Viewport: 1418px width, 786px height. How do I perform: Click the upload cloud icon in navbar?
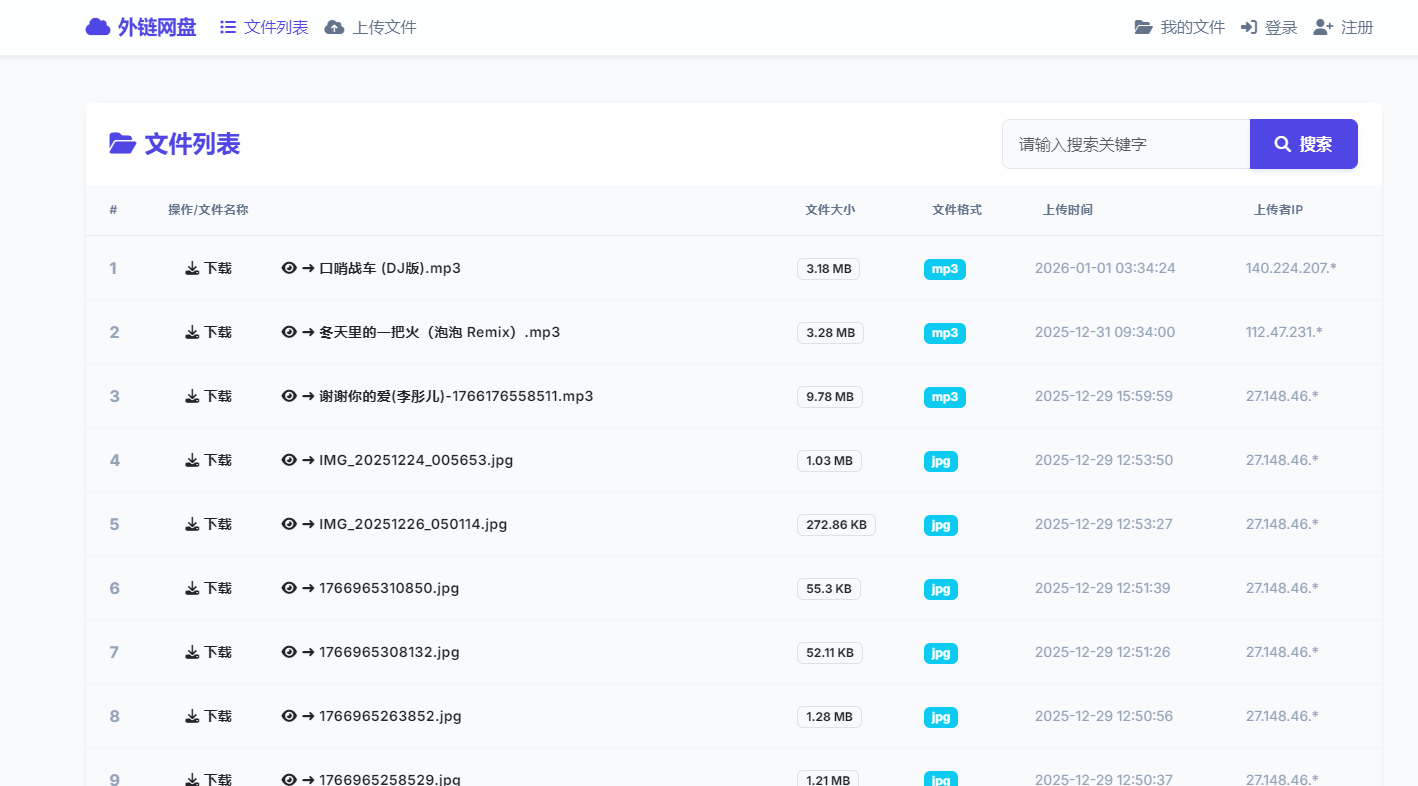[335, 27]
